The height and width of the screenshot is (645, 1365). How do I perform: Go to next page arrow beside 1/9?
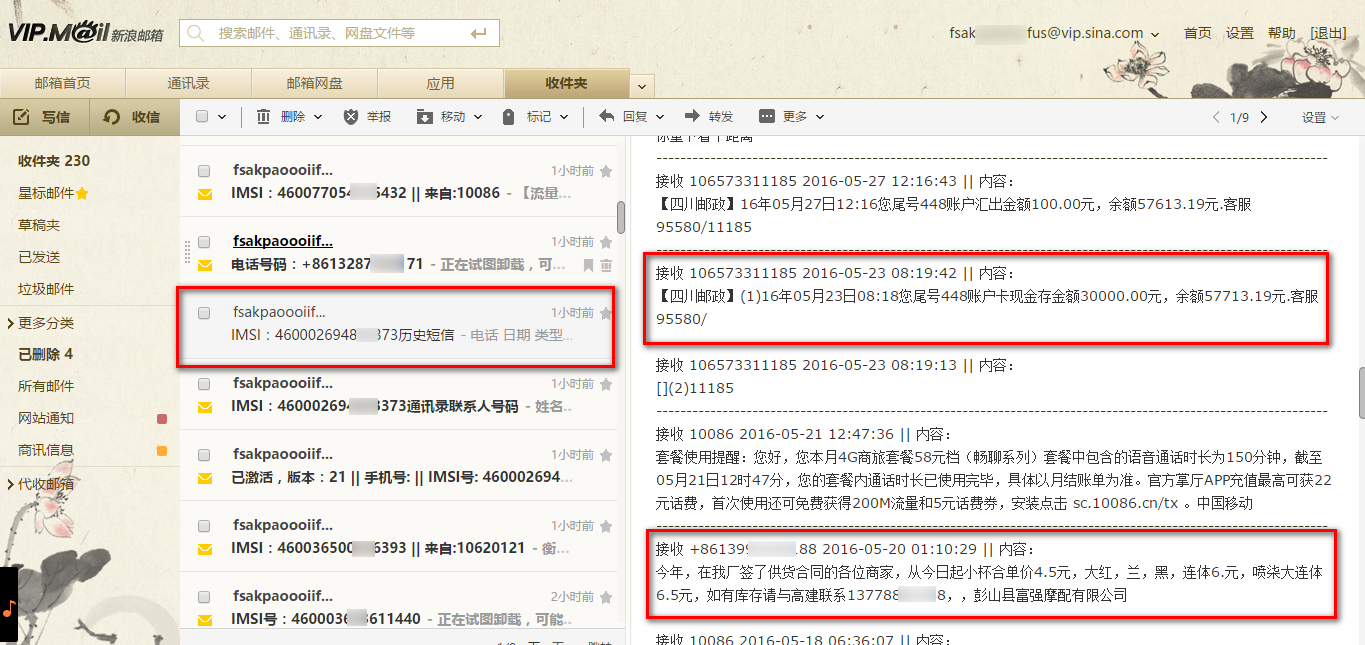[x=1264, y=117]
